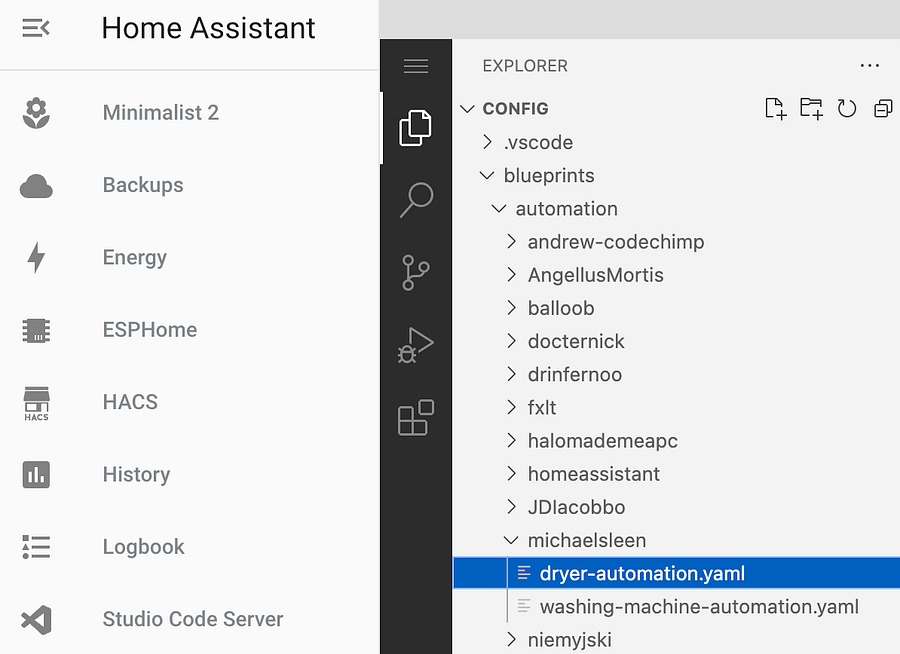This screenshot has height=654, width=900.
Task: Collapse the michaelsleen folder
Action: tap(511, 540)
